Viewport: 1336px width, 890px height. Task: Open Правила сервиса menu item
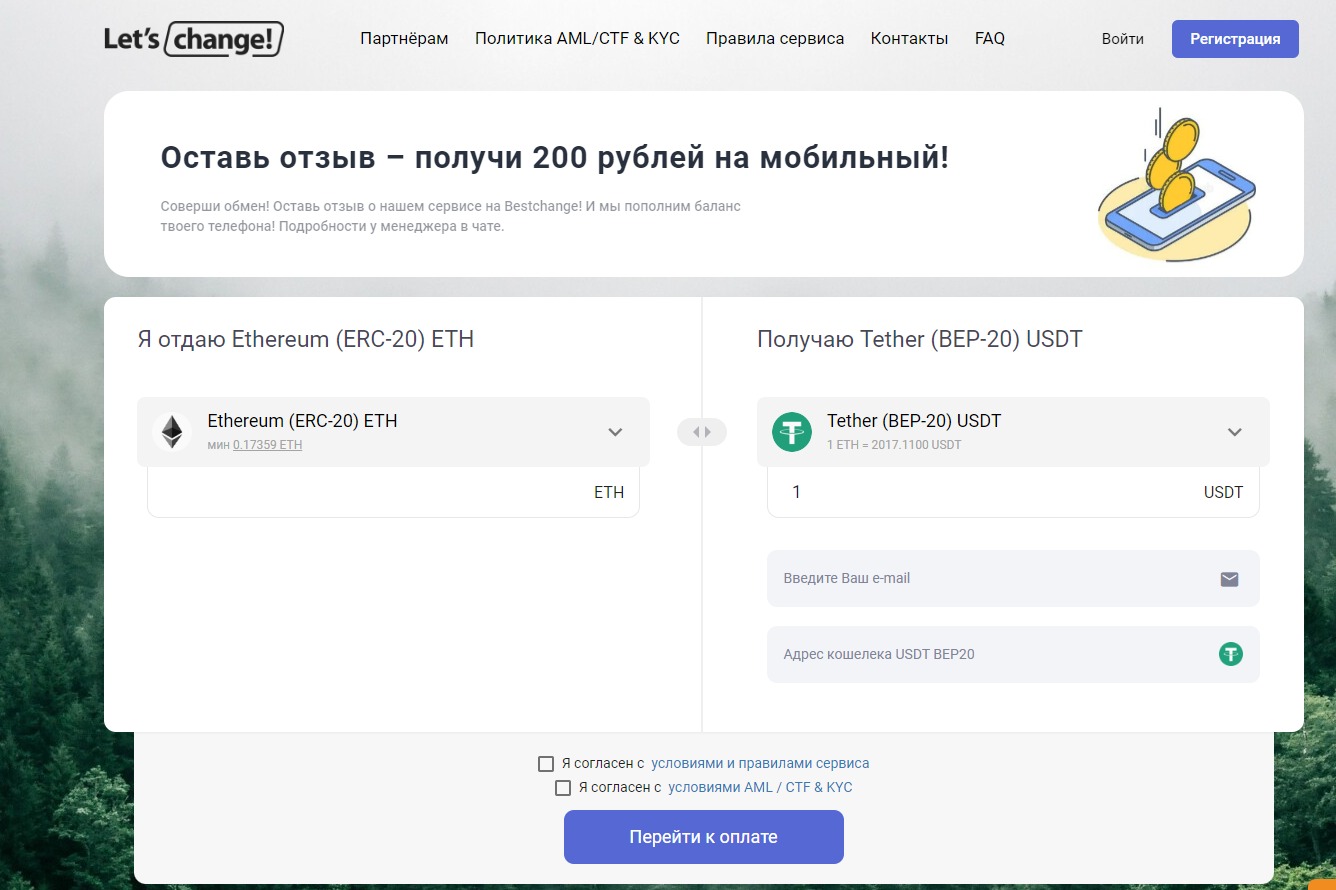[x=775, y=39]
